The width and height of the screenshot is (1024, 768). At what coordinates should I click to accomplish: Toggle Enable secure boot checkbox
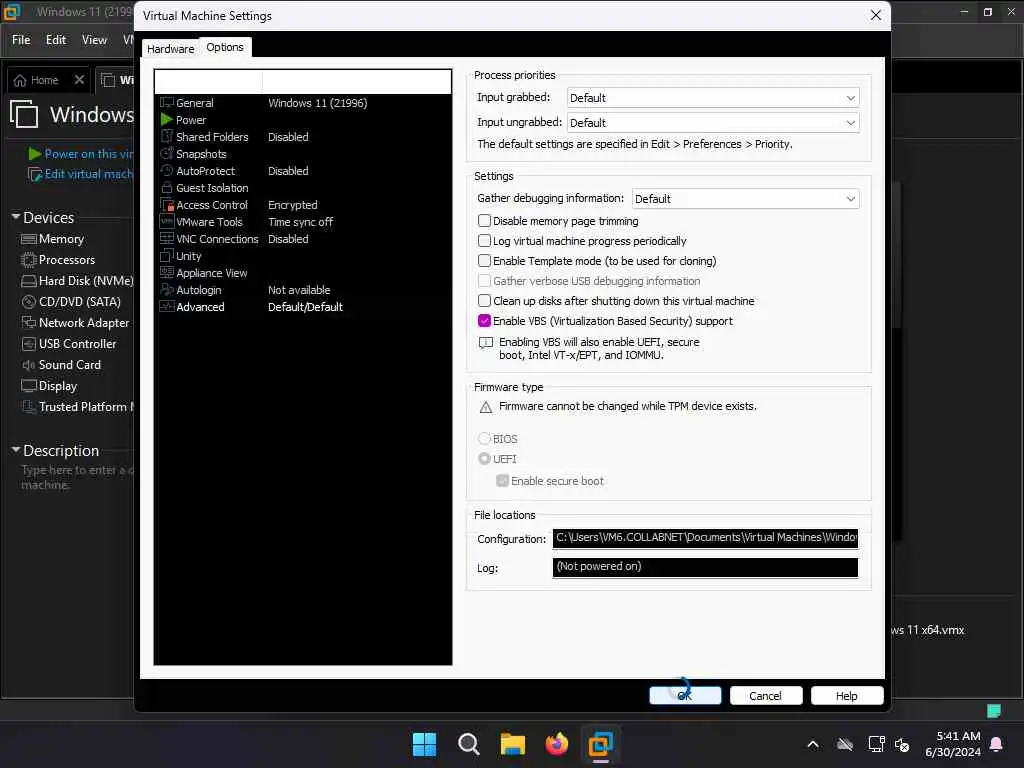pyautogui.click(x=502, y=481)
